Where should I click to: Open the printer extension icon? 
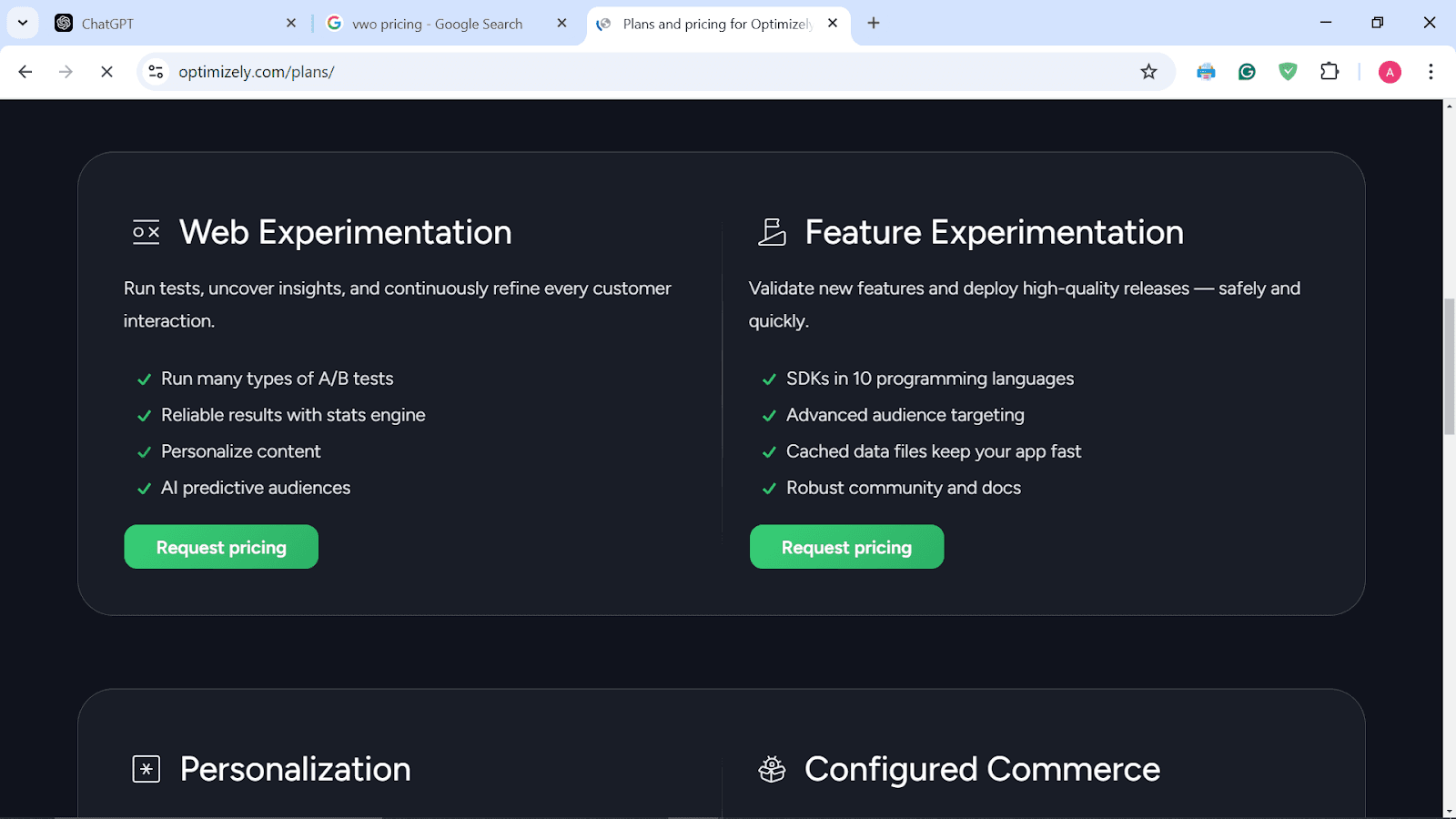point(1206,72)
